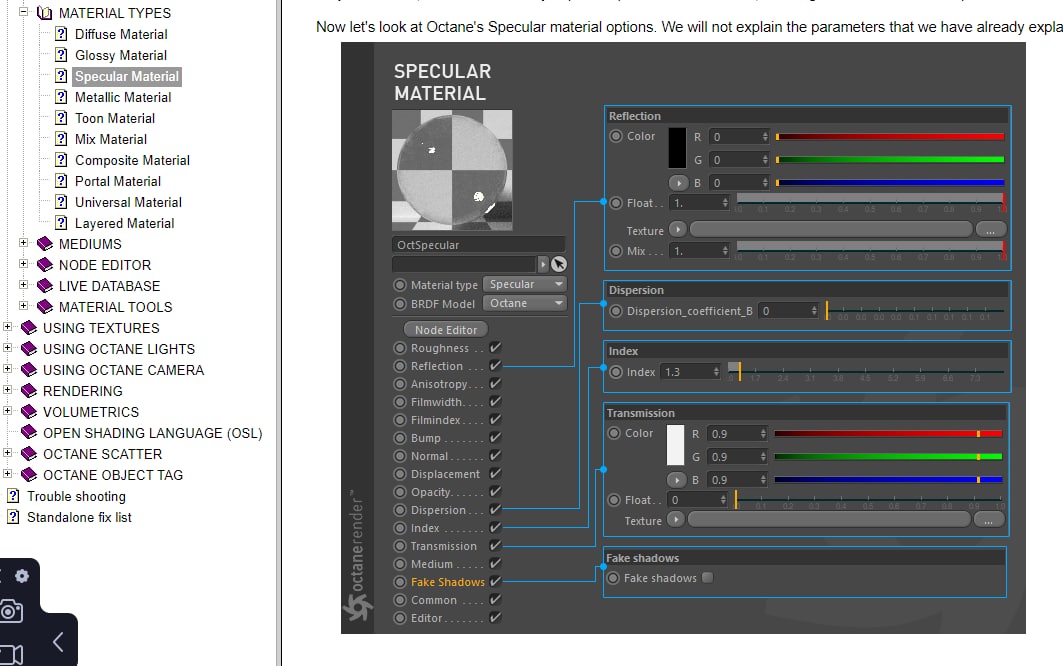Screen dimensions: 1063x666
Task: Toggle the Displacement channel checkmark
Action: (x=496, y=473)
